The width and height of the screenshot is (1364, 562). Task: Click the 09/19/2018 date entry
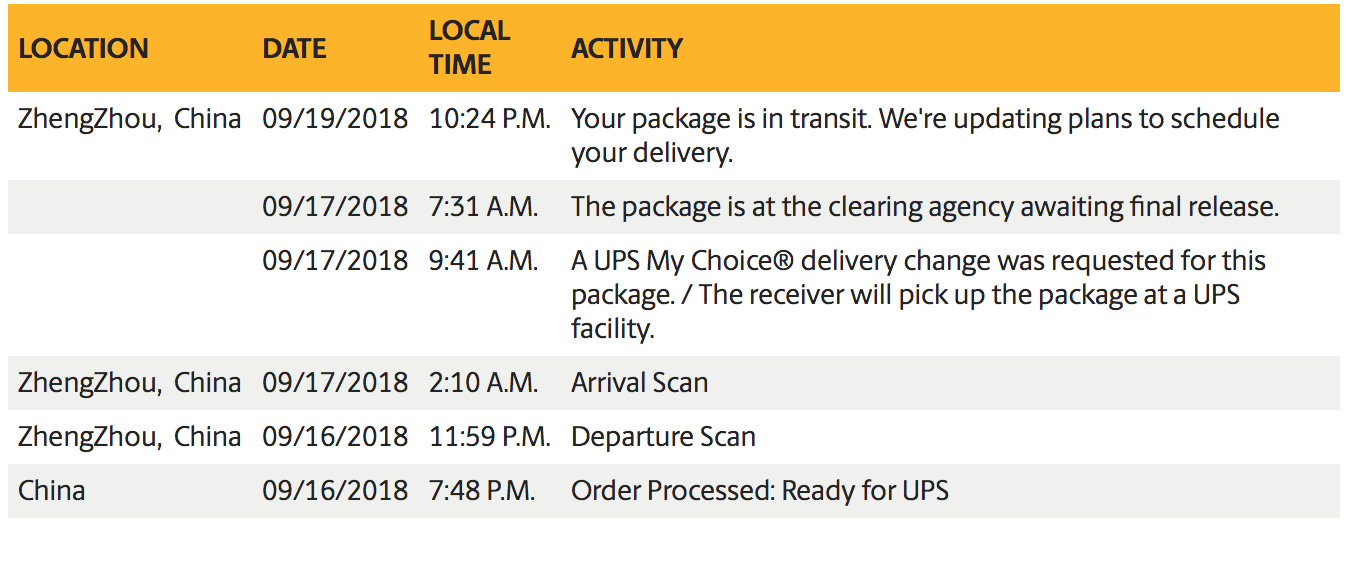tap(335, 118)
